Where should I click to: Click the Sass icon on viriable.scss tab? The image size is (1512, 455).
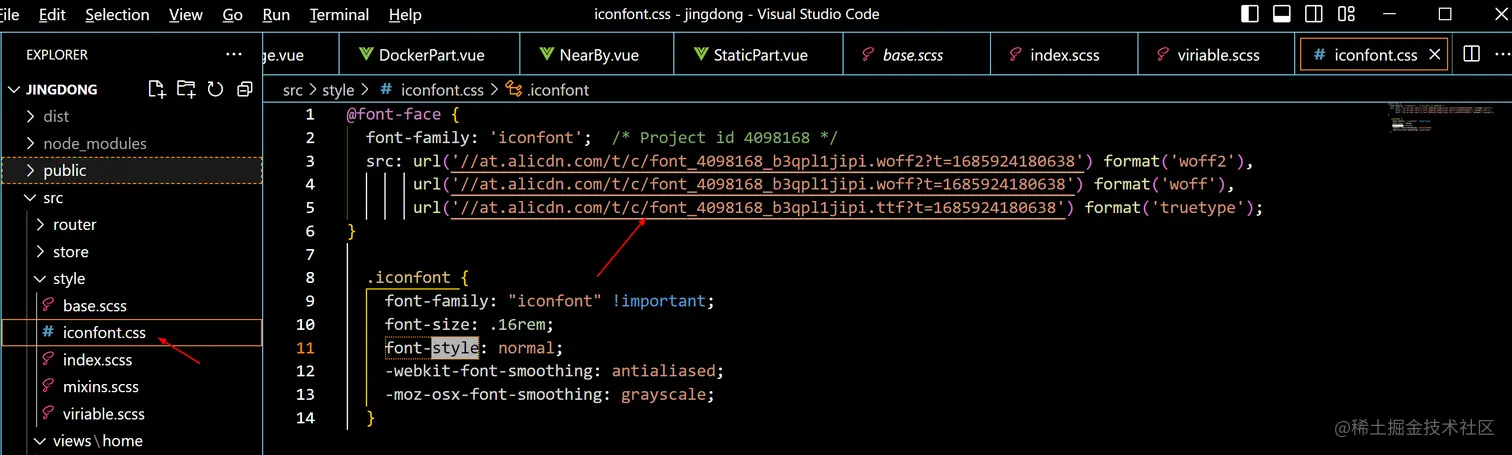(x=1162, y=55)
